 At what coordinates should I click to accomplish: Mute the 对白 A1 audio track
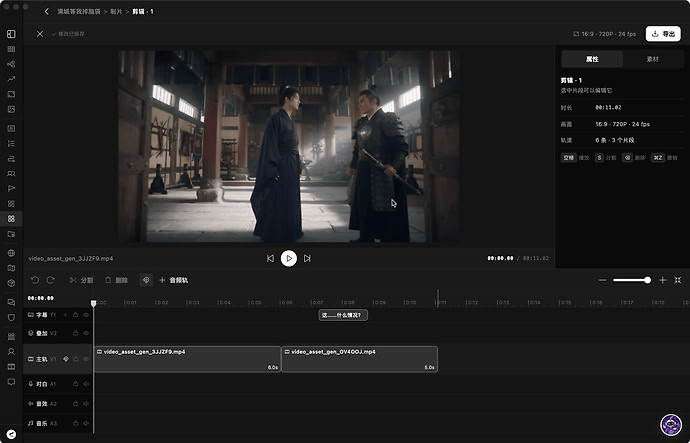(x=86, y=384)
